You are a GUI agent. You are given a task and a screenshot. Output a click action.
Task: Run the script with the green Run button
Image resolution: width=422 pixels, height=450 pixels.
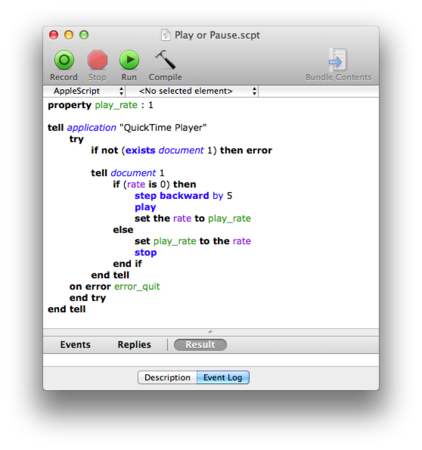click(x=129, y=65)
